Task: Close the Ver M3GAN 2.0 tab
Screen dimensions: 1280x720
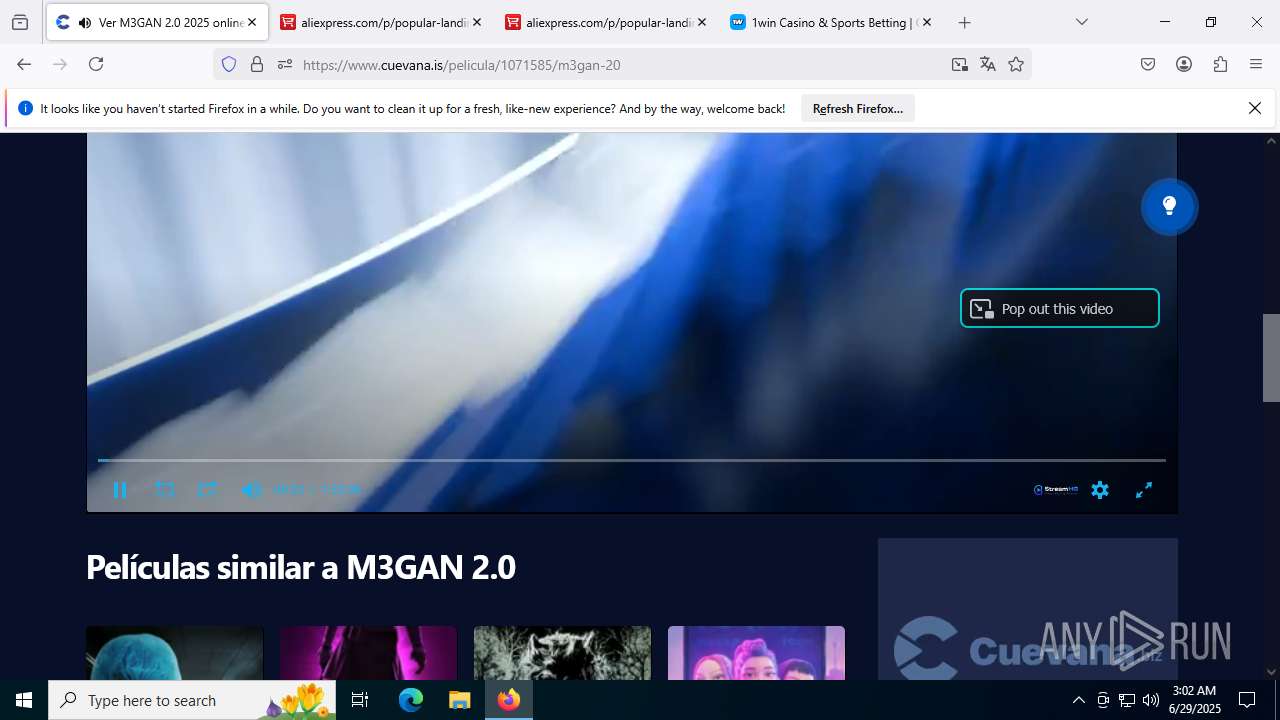Action: [252, 22]
